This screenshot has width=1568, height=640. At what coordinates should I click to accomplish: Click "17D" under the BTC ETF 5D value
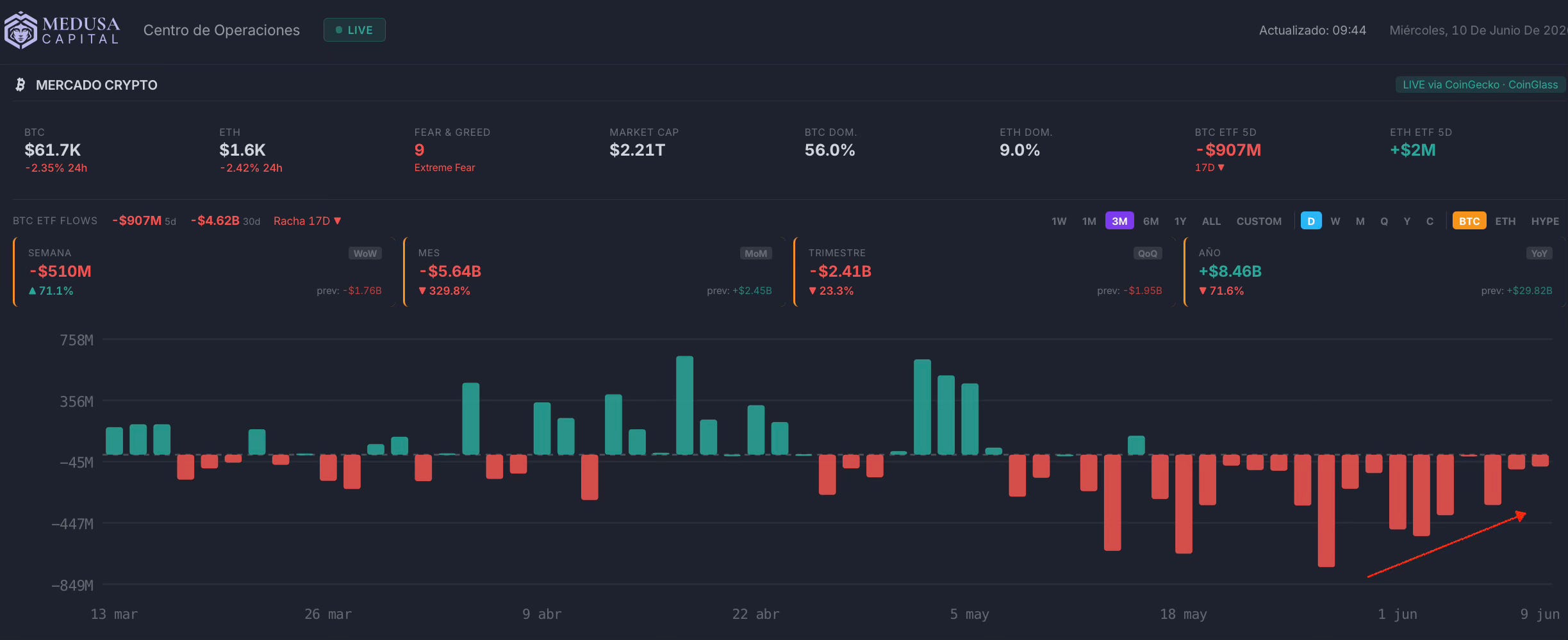tap(1210, 168)
